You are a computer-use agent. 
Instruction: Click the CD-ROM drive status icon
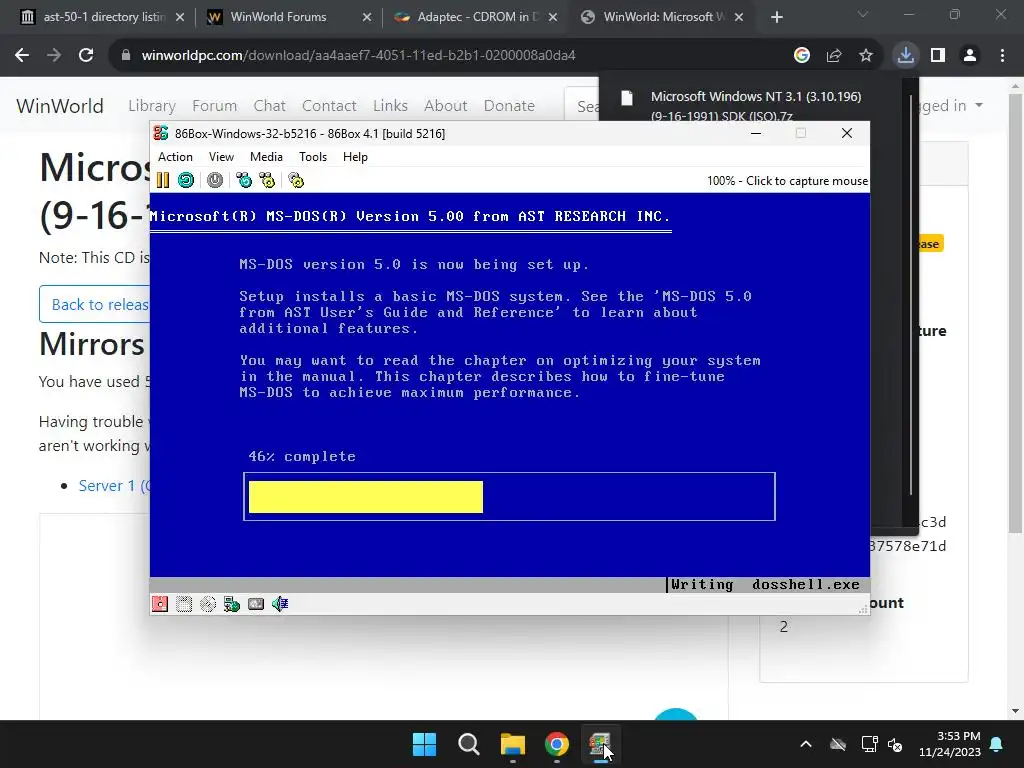(x=208, y=604)
